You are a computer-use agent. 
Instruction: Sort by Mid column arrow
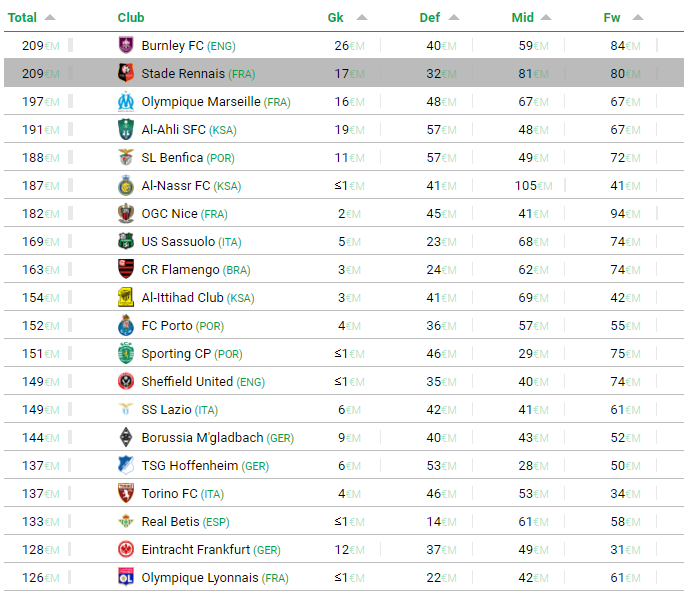(546, 17)
